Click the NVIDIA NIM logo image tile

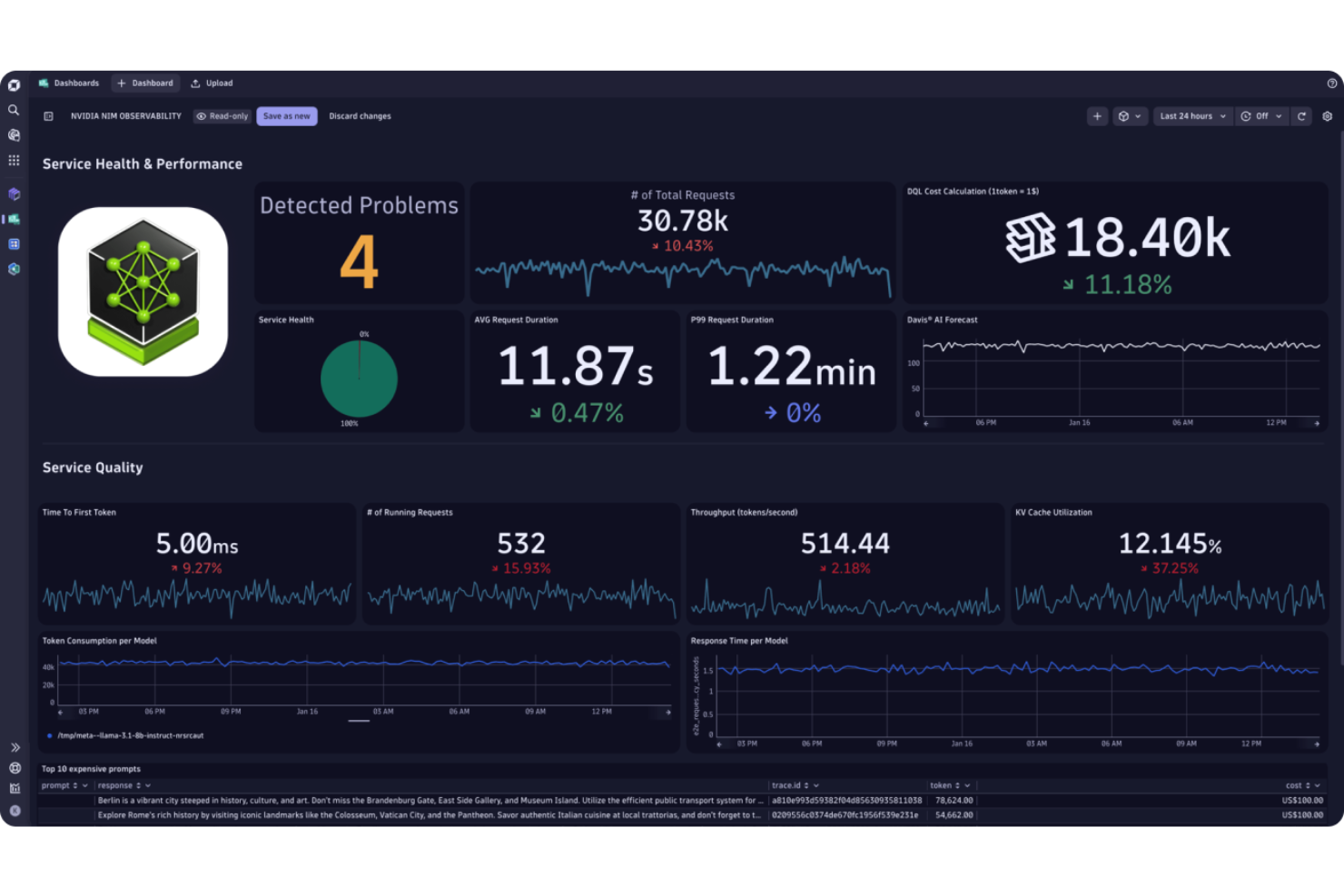(x=143, y=291)
